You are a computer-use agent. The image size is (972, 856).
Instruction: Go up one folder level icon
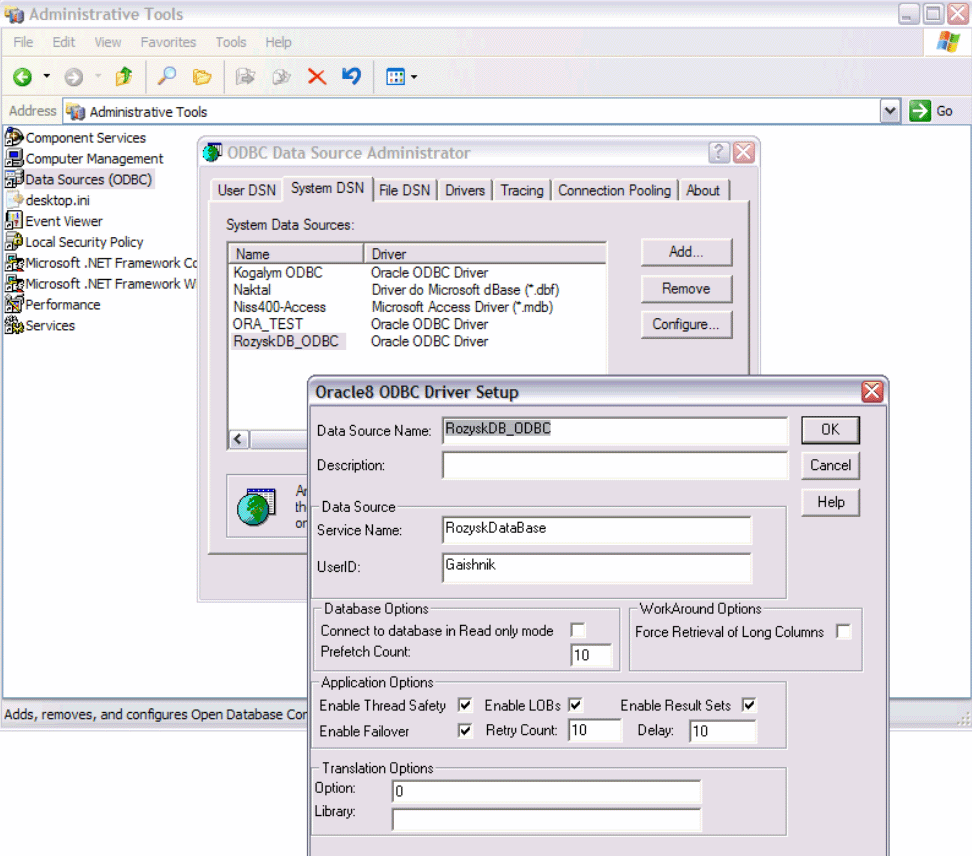pyautogui.click(x=124, y=77)
